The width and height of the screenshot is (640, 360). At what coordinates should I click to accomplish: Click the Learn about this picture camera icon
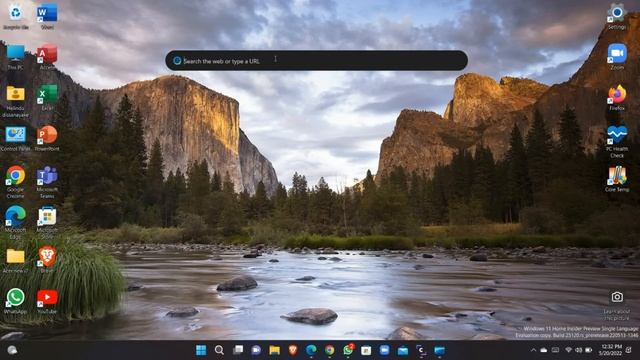click(617, 297)
